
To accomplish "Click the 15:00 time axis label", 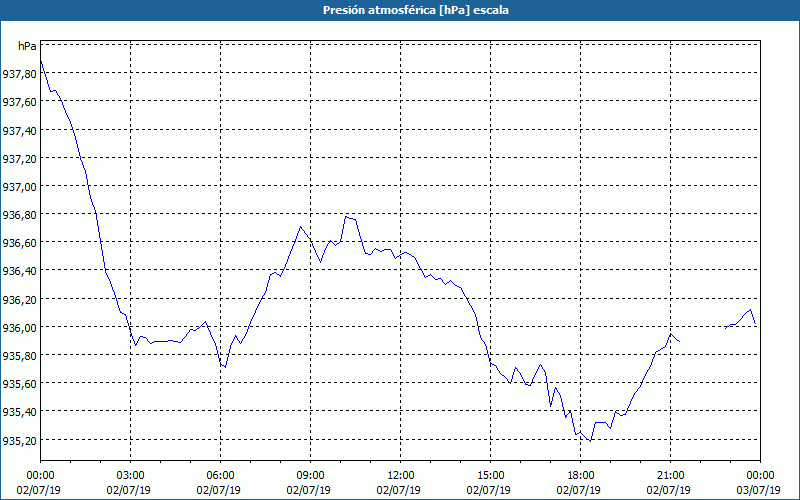I will (x=490, y=476).
